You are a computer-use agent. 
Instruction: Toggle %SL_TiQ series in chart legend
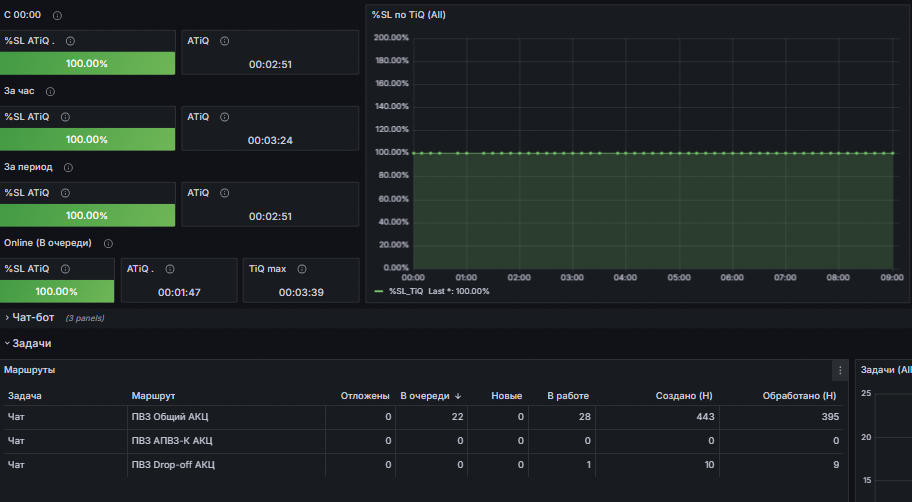click(406, 291)
